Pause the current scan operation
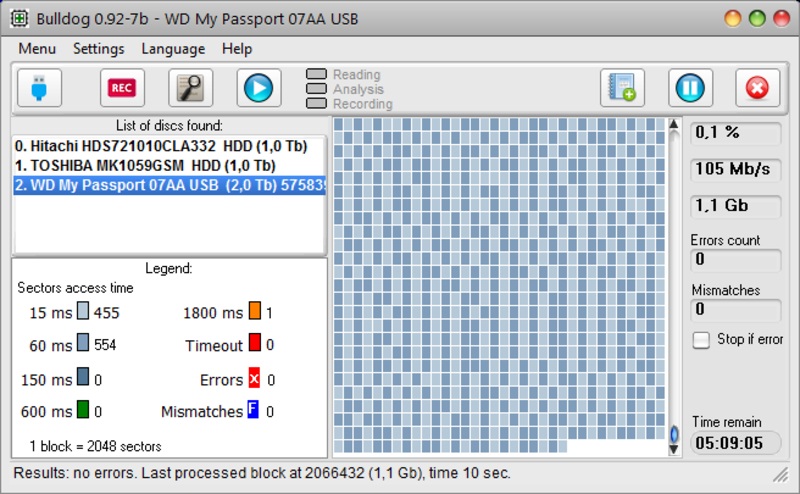This screenshot has height=494, width=800. pos(688,88)
